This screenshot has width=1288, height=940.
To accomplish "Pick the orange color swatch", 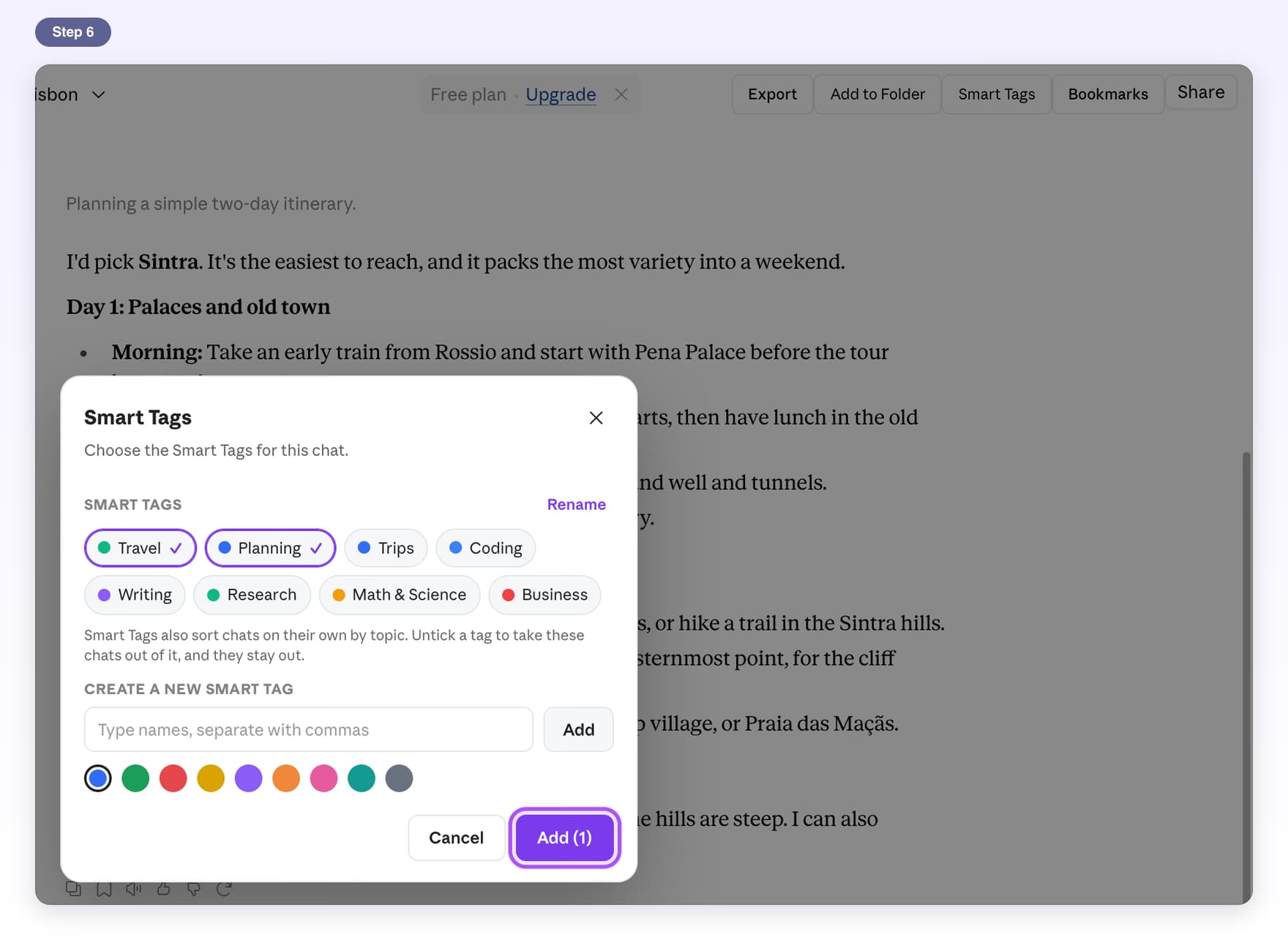I will point(286,778).
